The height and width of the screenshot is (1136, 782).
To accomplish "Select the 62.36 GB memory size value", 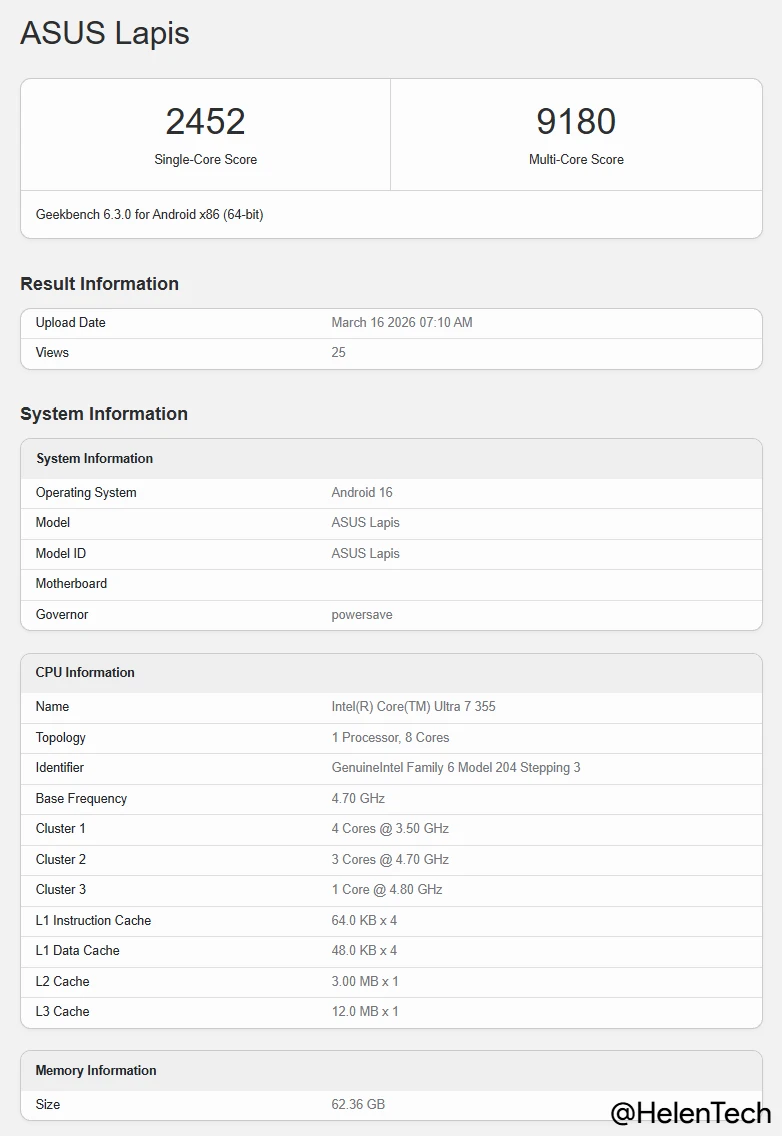I will pos(358,1105).
